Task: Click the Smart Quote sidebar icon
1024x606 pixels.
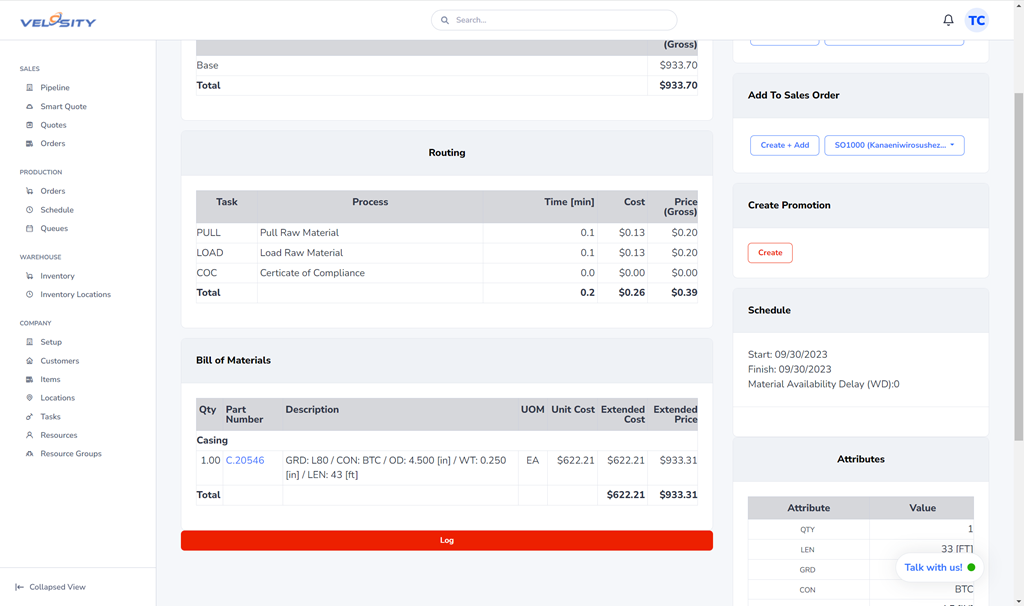Action: pos(30,107)
